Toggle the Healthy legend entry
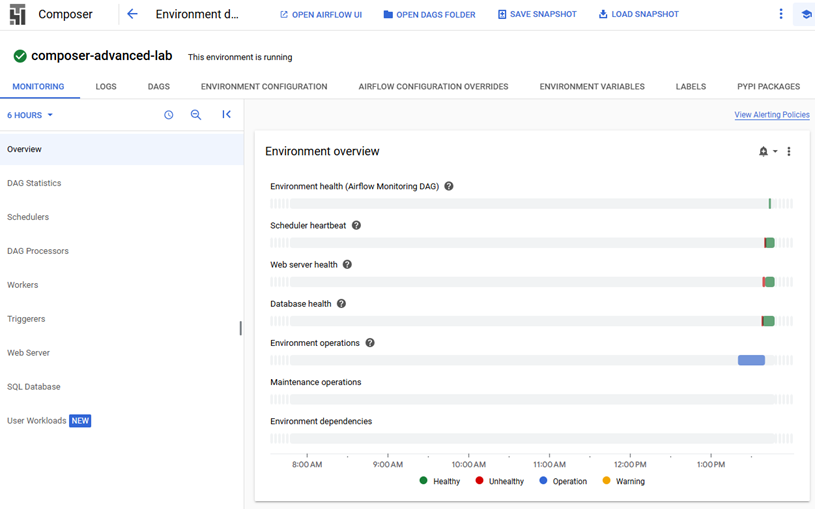Viewport: 815px width, 509px height. pyautogui.click(x=440, y=481)
